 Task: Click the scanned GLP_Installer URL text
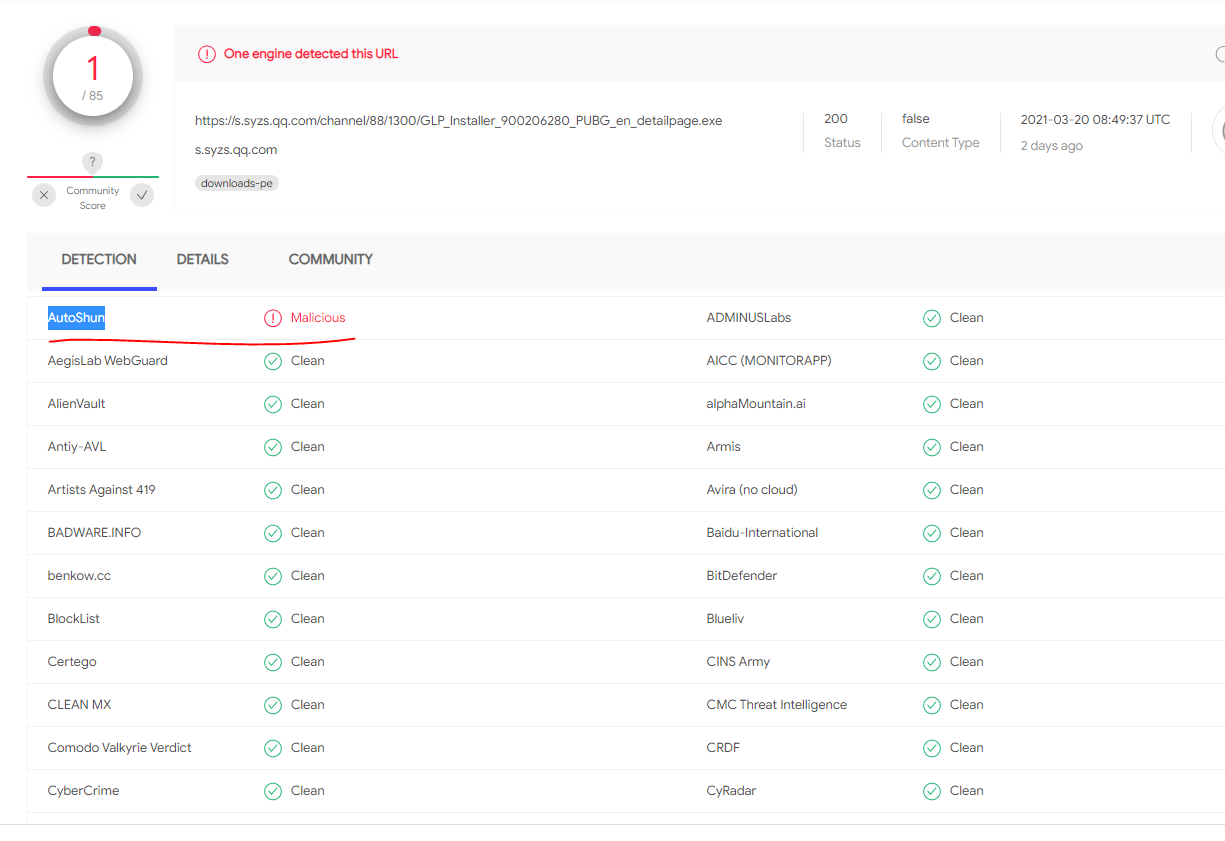(x=458, y=121)
